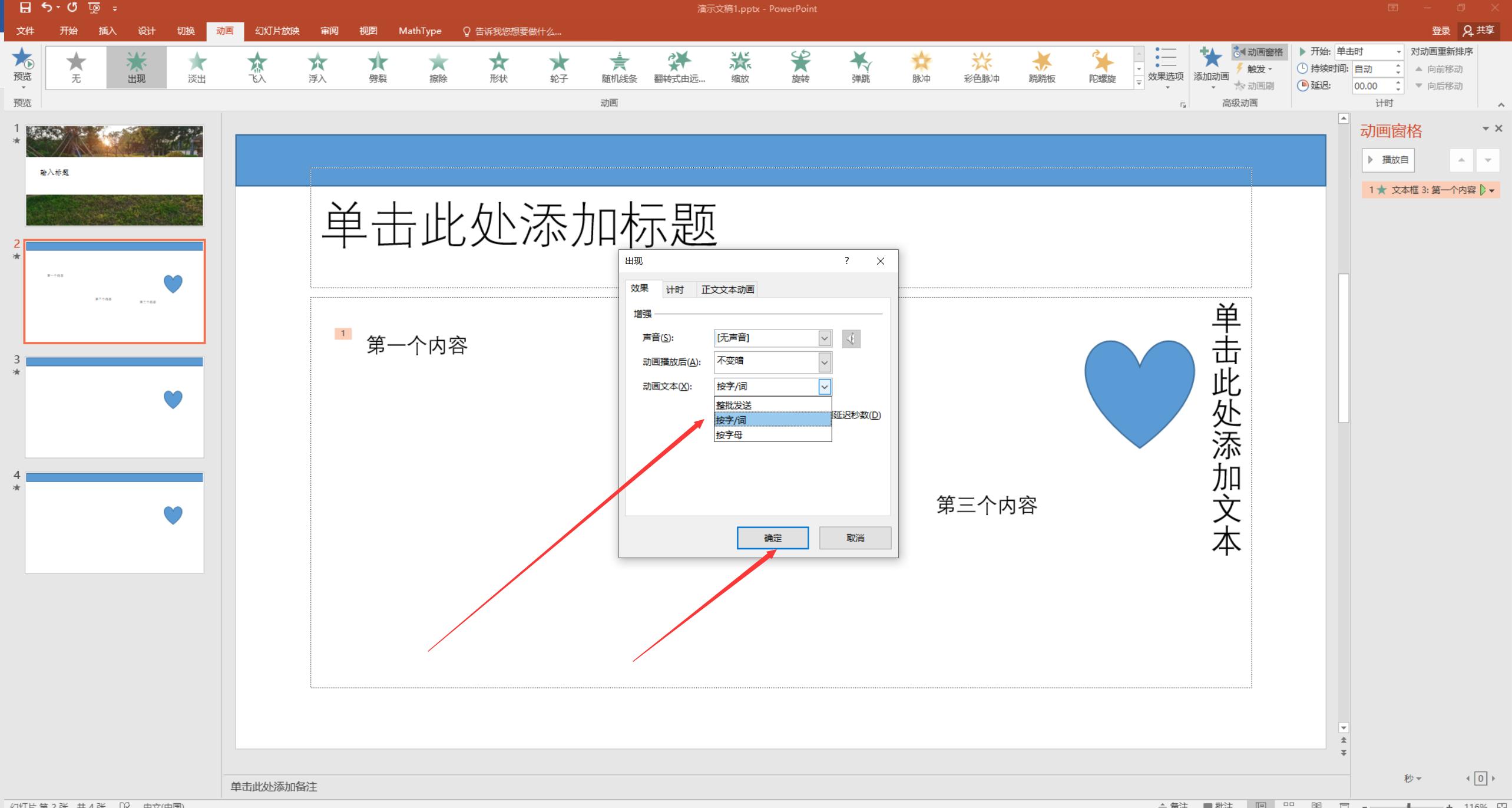This screenshot has width=1512, height=808.
Task: Select the 劈裂 (Split) animation star icon
Action: (378, 62)
